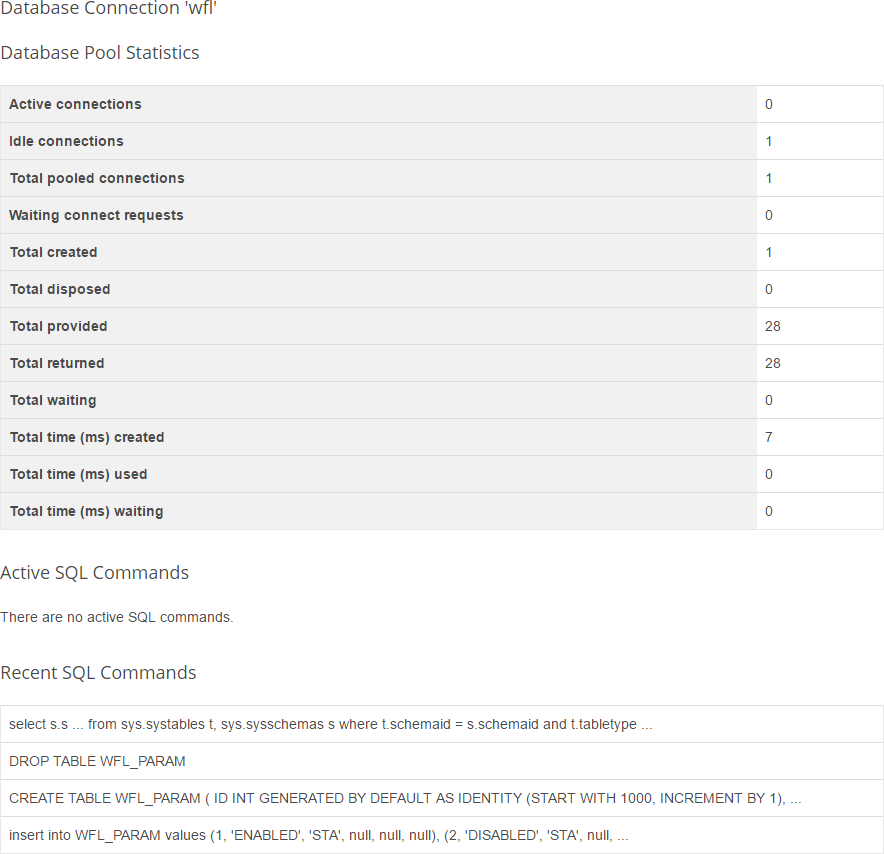Viewport: 884px width, 854px height.
Task: Select the 'CREATE TABLE WFL_PARAM' command row
Action: pyautogui.click(x=405, y=798)
